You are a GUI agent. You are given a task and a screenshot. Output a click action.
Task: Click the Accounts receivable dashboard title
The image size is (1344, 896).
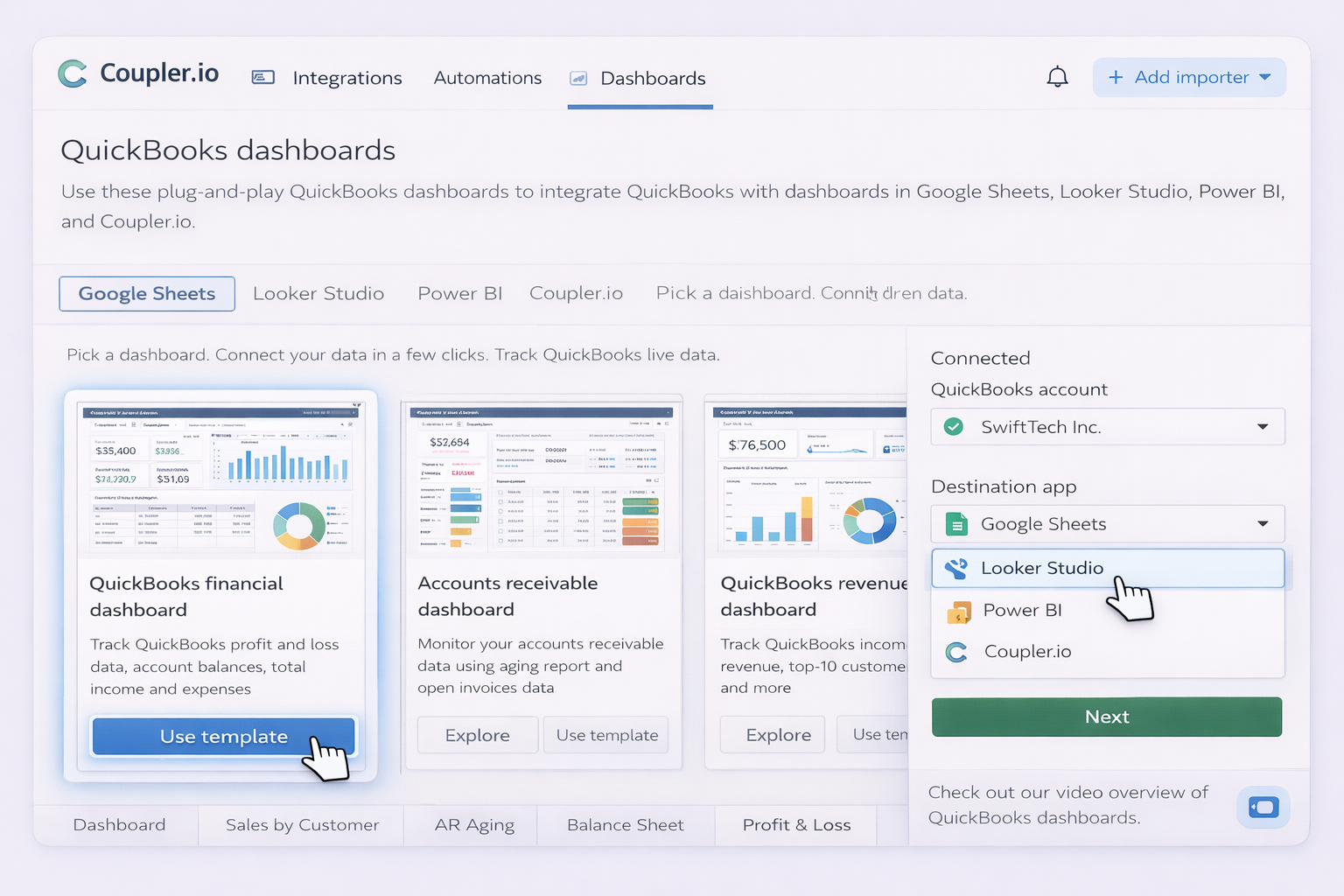[x=507, y=596]
